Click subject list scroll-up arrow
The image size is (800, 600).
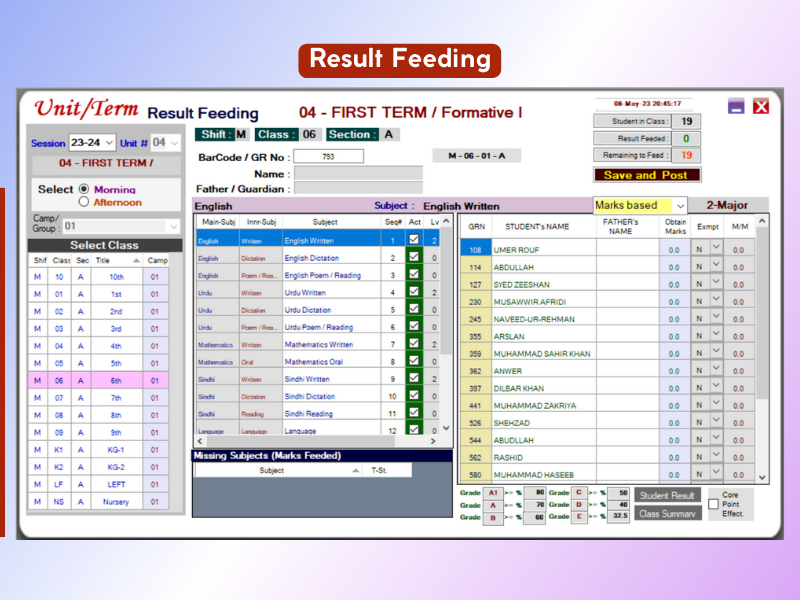446,221
